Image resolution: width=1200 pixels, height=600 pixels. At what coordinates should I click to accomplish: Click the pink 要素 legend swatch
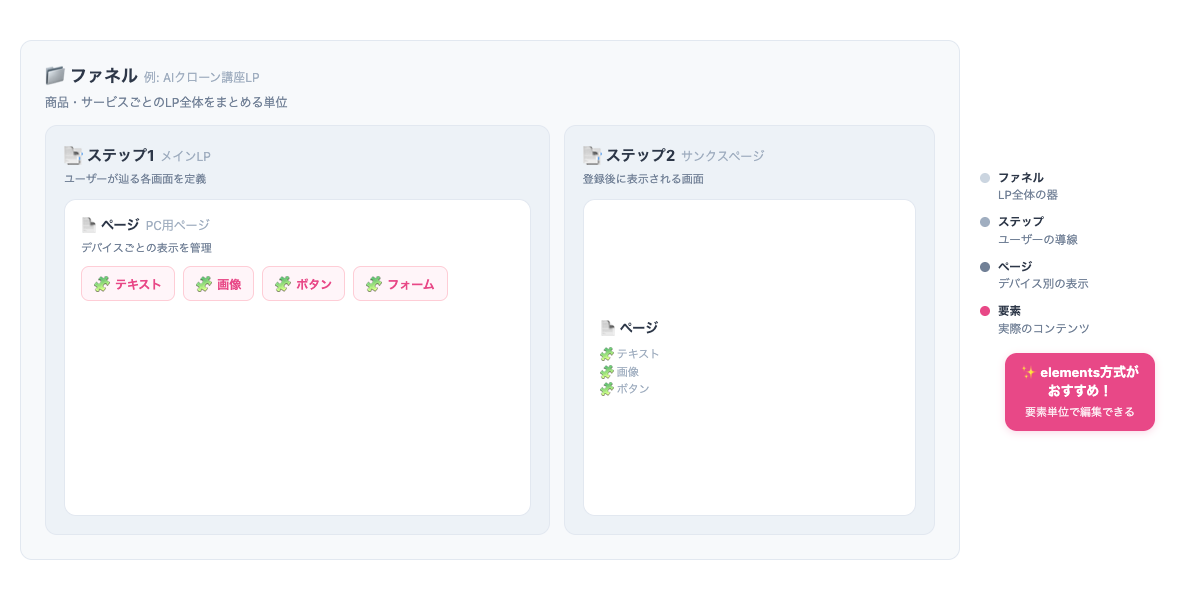coord(984,310)
